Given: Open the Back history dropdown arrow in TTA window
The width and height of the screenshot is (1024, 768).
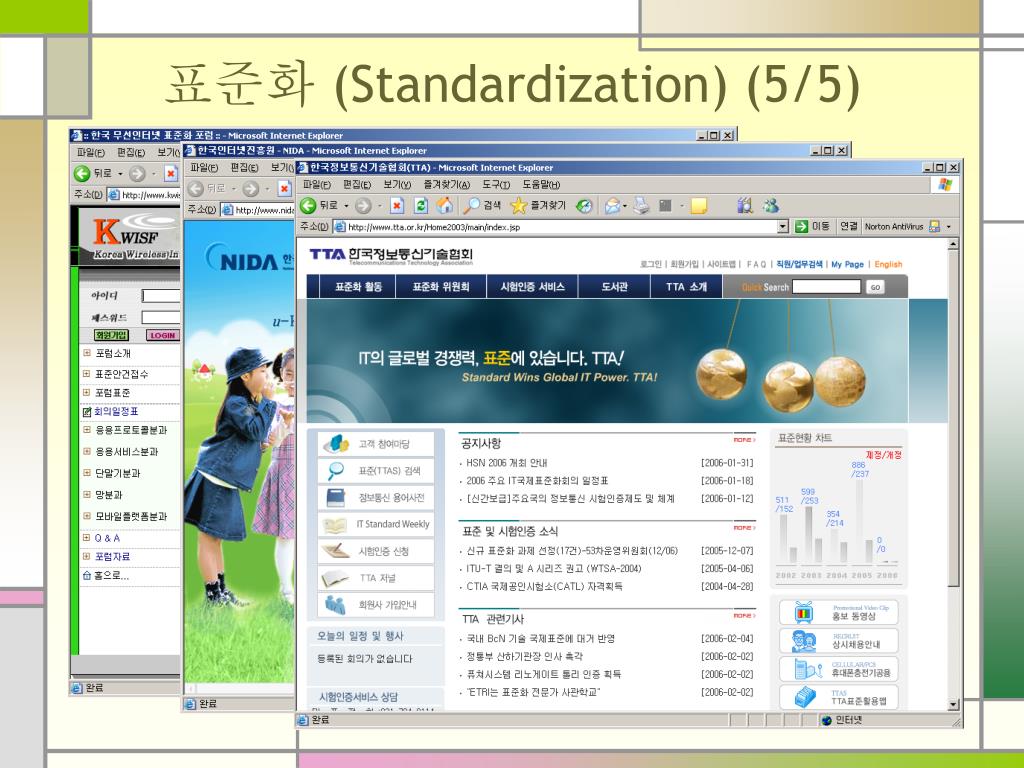Looking at the screenshot, I should [346, 206].
